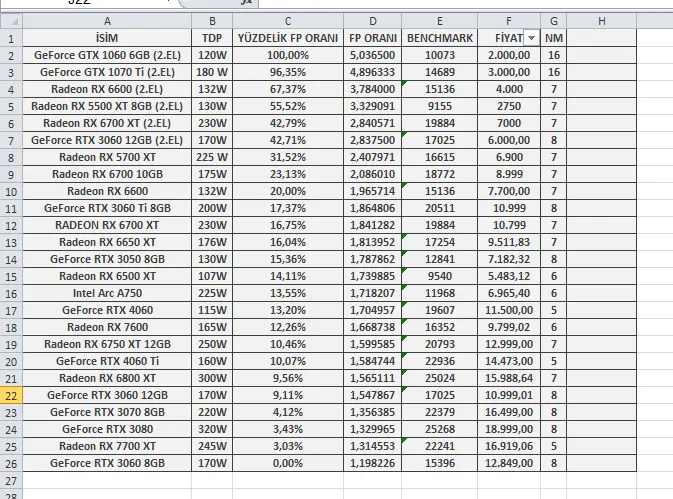Image resolution: width=673 pixels, height=499 pixels.
Task: Click FP ORANI value 5,036500
Action: 373,55
